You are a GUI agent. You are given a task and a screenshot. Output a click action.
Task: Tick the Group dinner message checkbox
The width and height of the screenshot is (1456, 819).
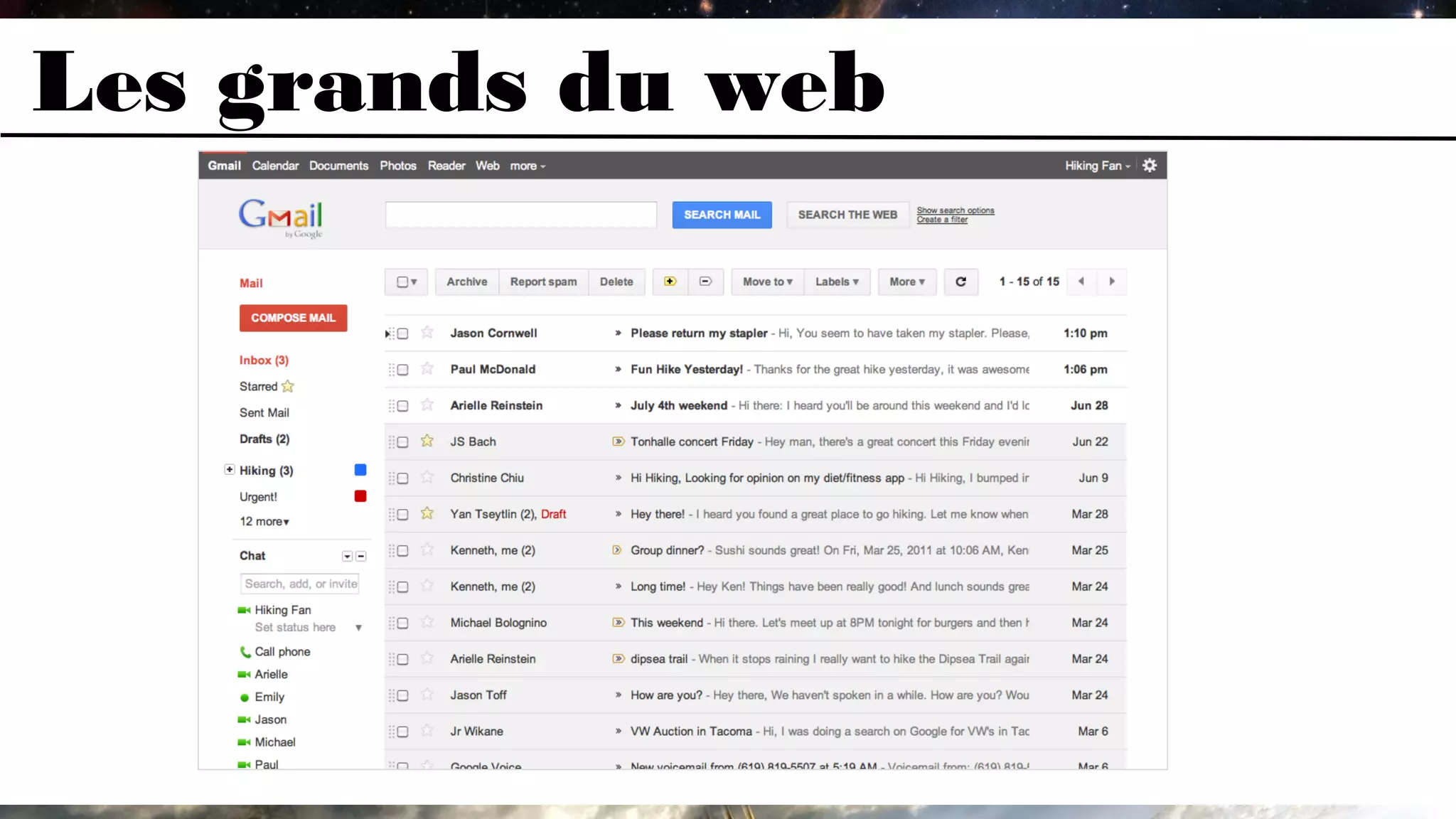tap(402, 551)
